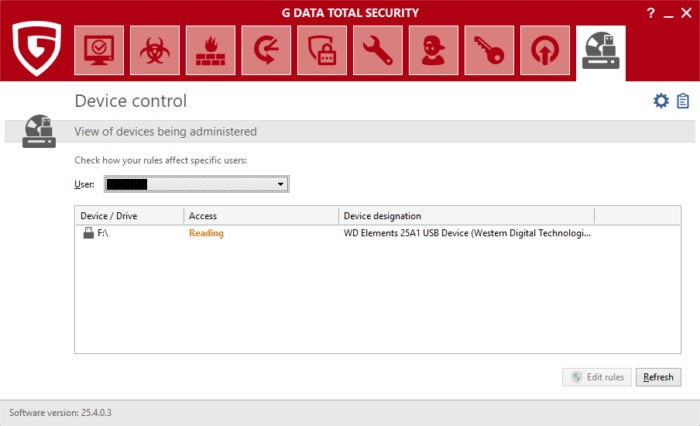The image size is (700, 426).
Task: Open the Password manager shield-lock icon
Action: point(322,50)
